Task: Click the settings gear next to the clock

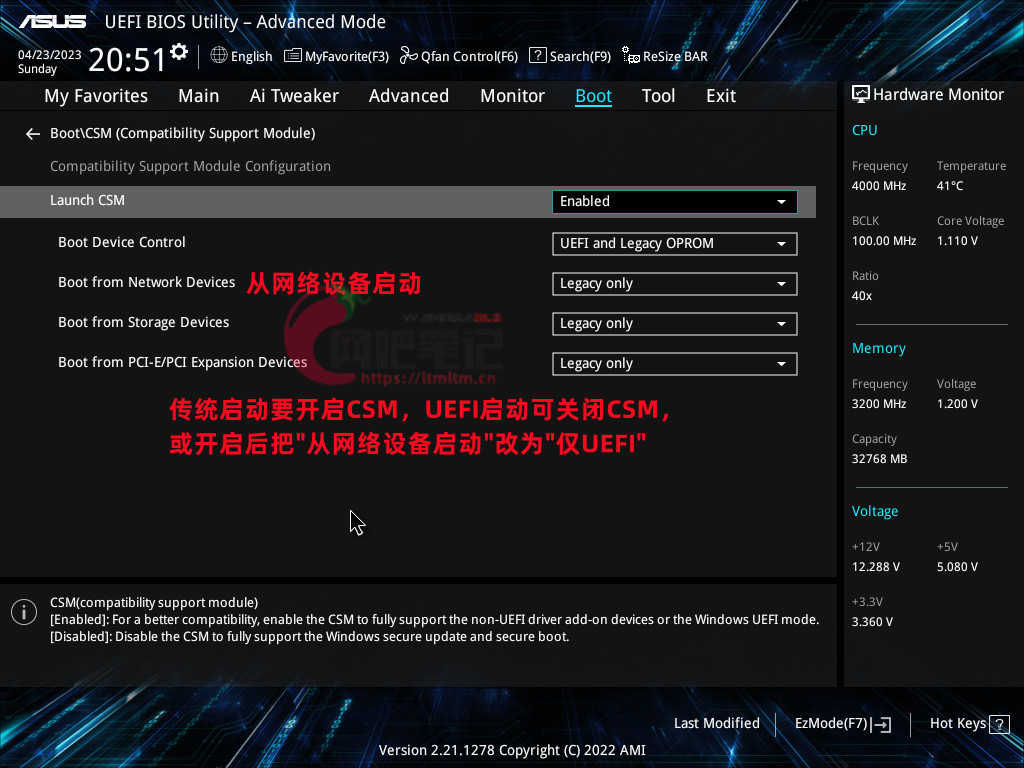Action: [179, 52]
